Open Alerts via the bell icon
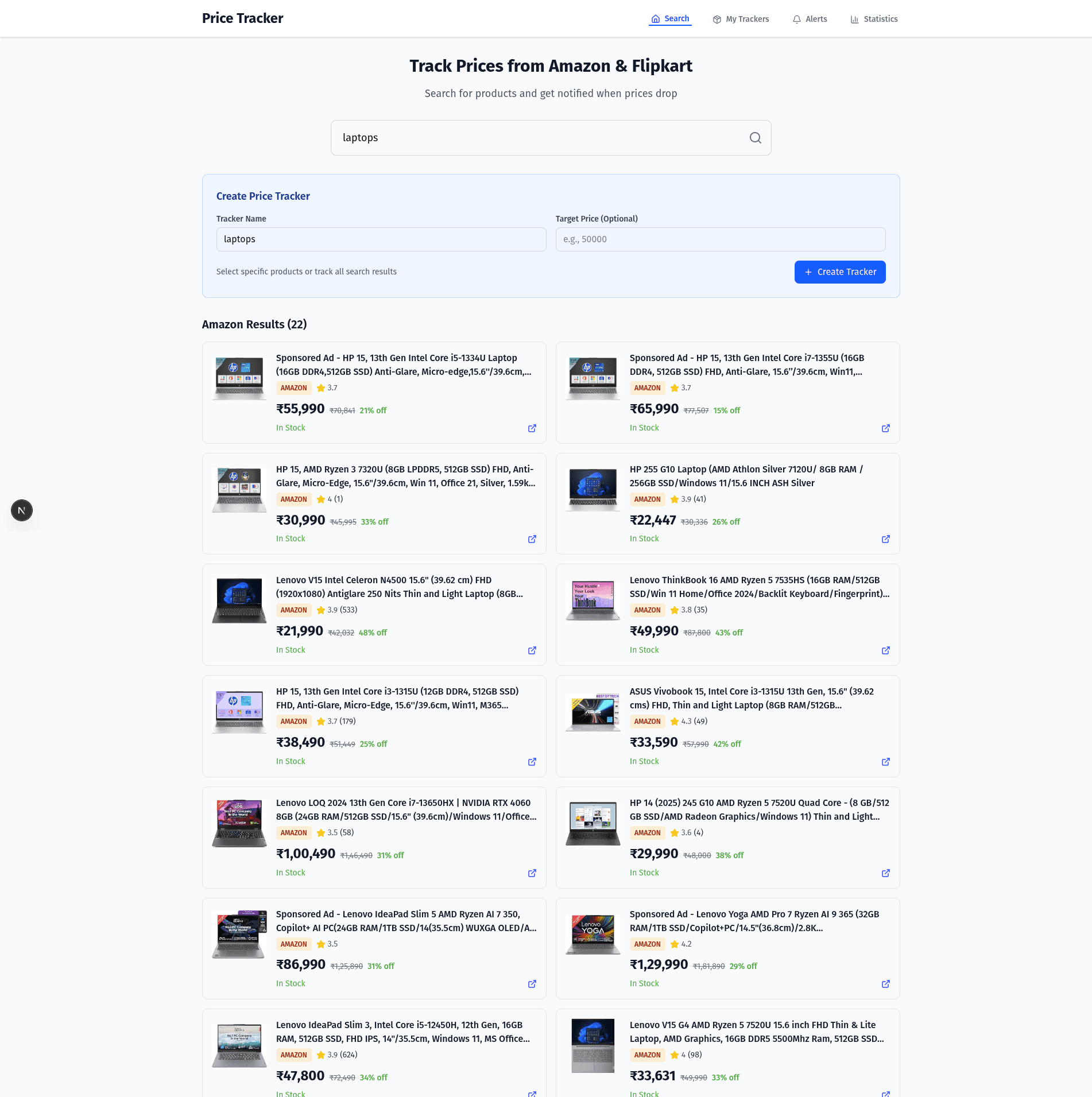This screenshot has height=1097, width=1092. click(797, 19)
